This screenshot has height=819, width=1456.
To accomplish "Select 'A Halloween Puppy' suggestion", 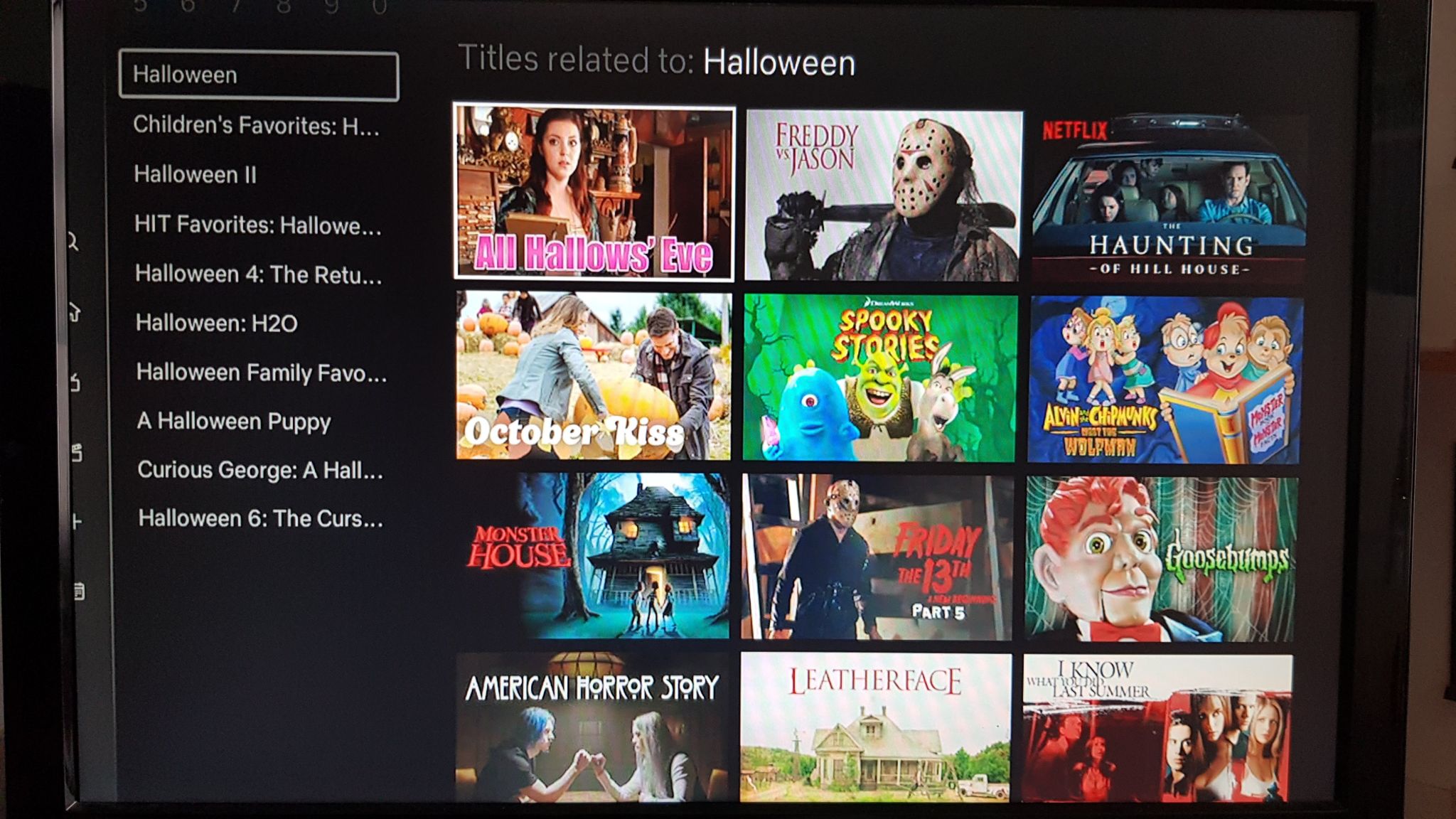I will (233, 422).
